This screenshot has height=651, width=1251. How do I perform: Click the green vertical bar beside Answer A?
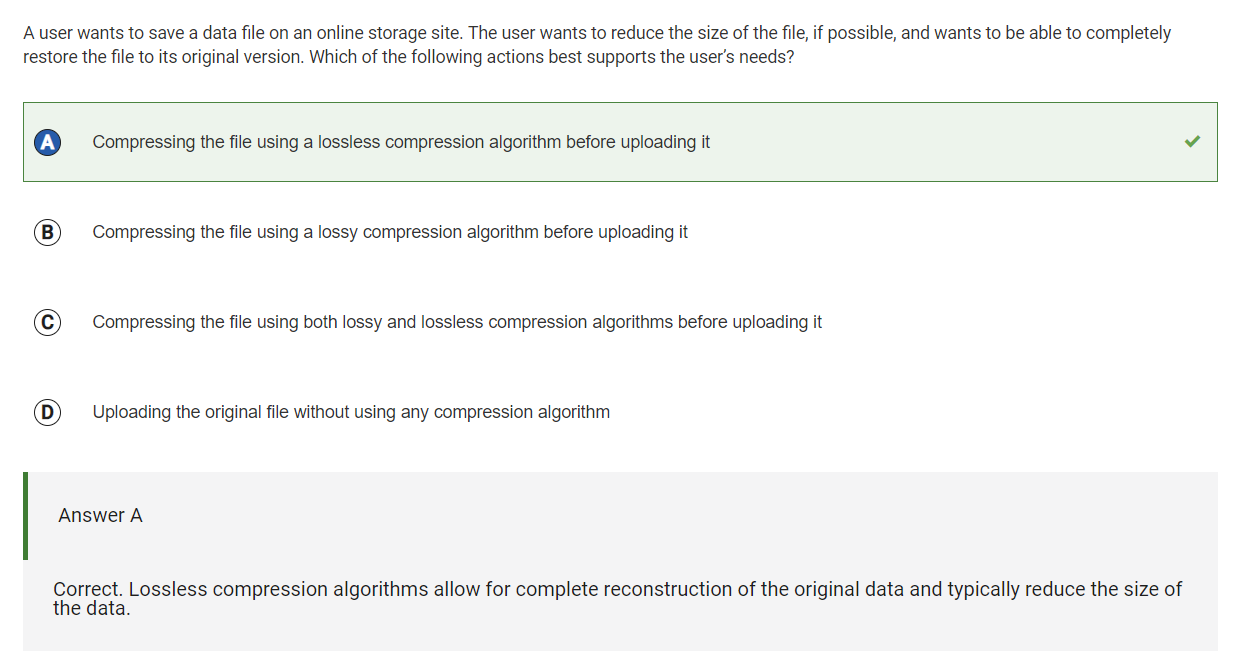(x=25, y=516)
